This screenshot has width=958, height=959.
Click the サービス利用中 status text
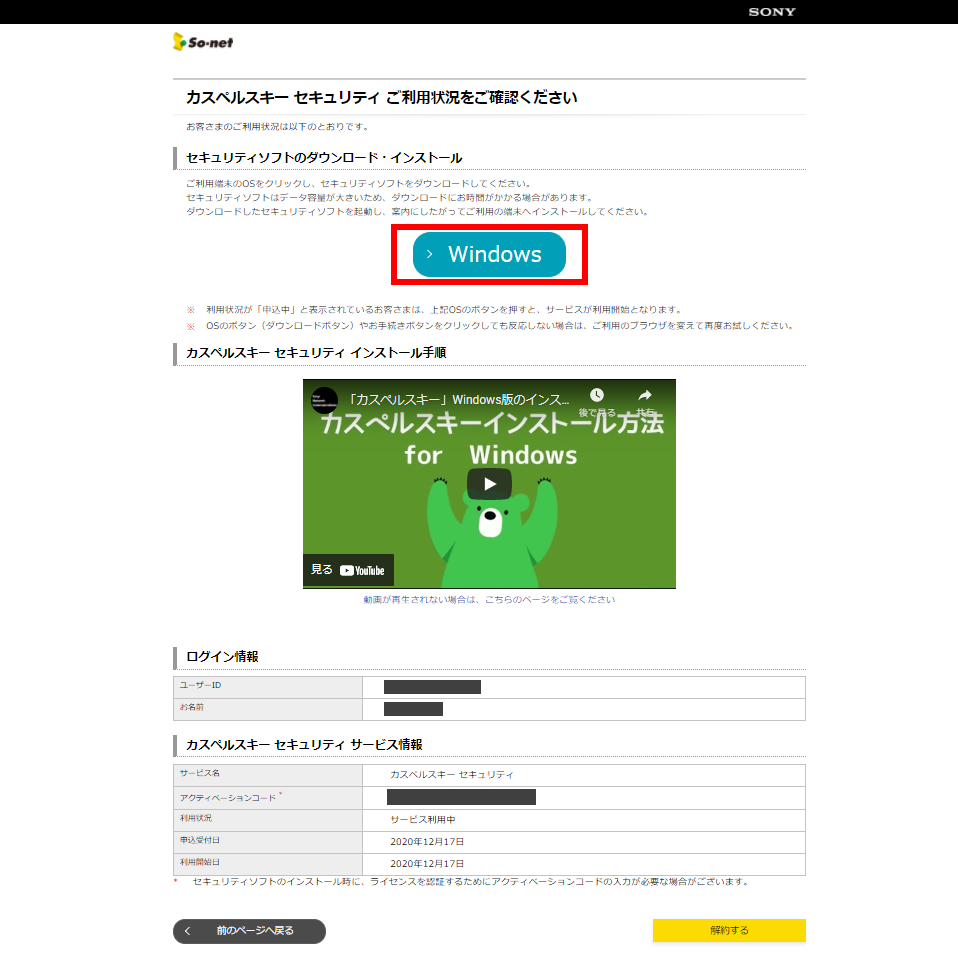pos(423,819)
